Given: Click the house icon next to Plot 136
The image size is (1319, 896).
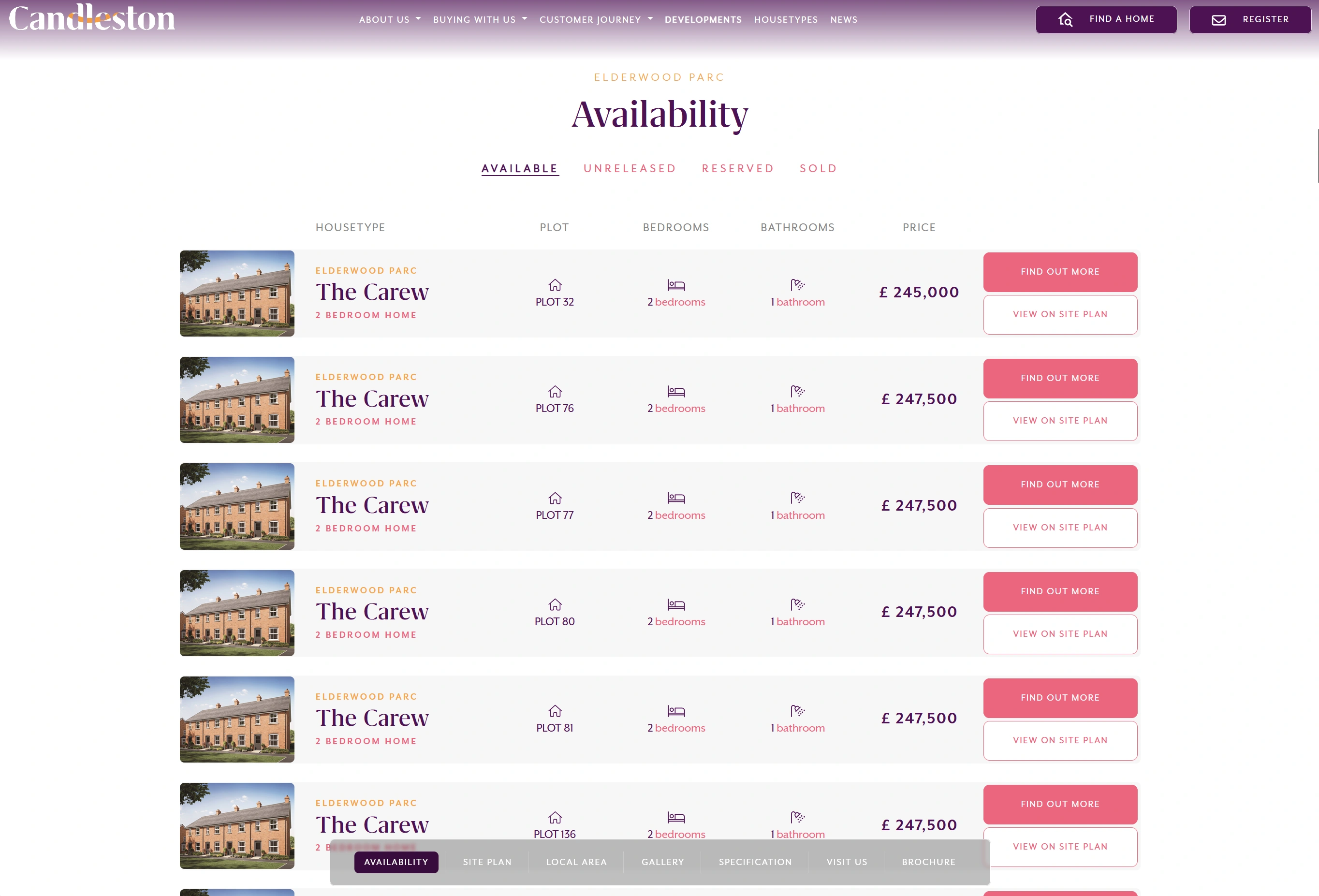Looking at the screenshot, I should click(x=554, y=818).
